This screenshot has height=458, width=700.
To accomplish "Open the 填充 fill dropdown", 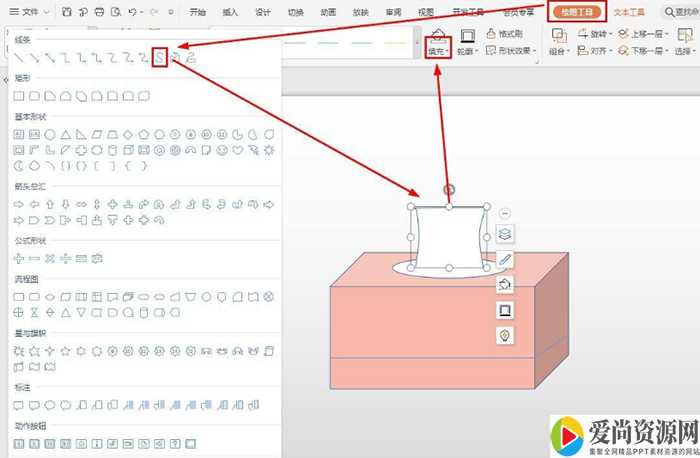I will coord(436,50).
